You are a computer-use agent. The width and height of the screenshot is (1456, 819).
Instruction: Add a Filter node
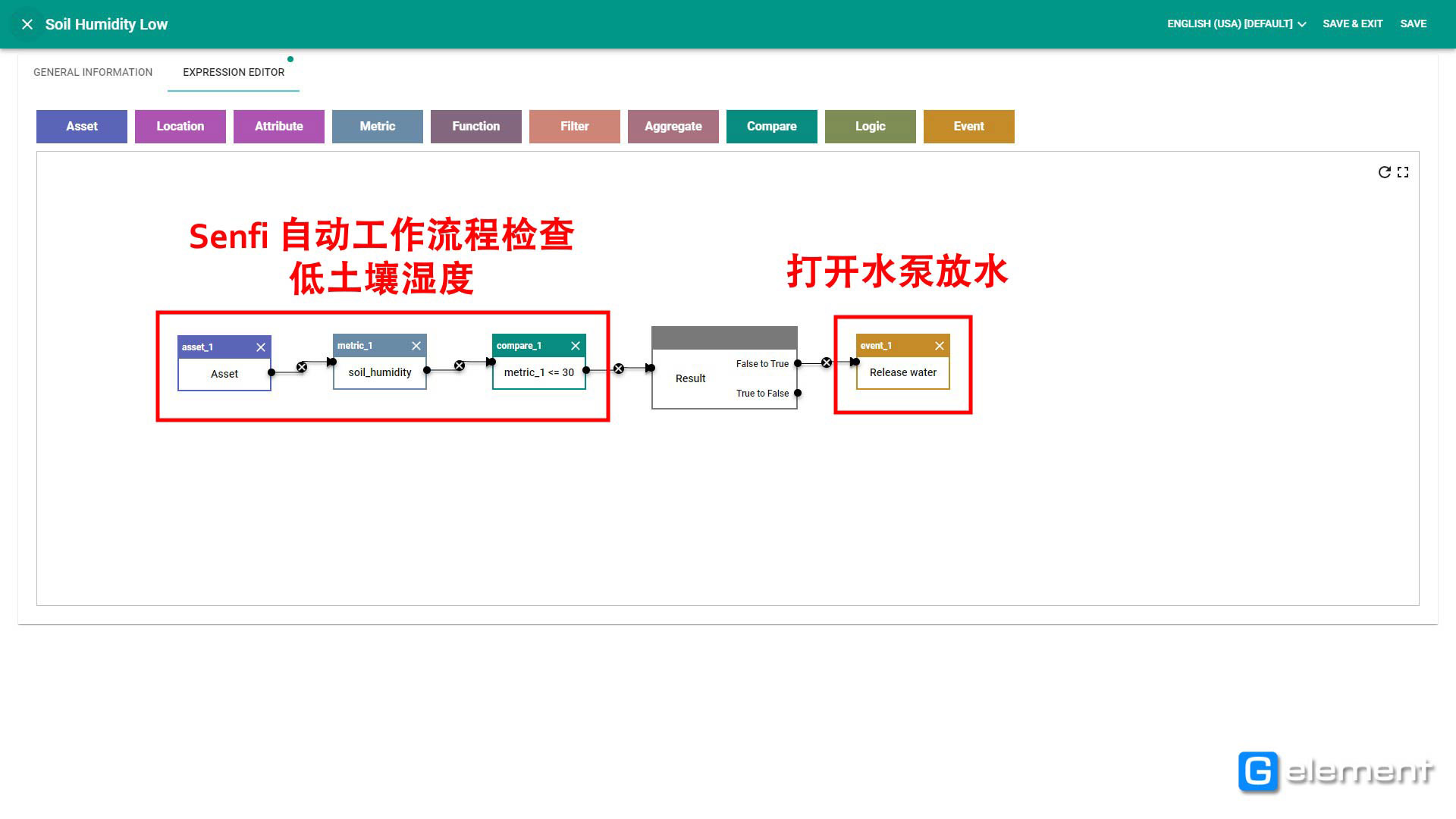tap(575, 127)
